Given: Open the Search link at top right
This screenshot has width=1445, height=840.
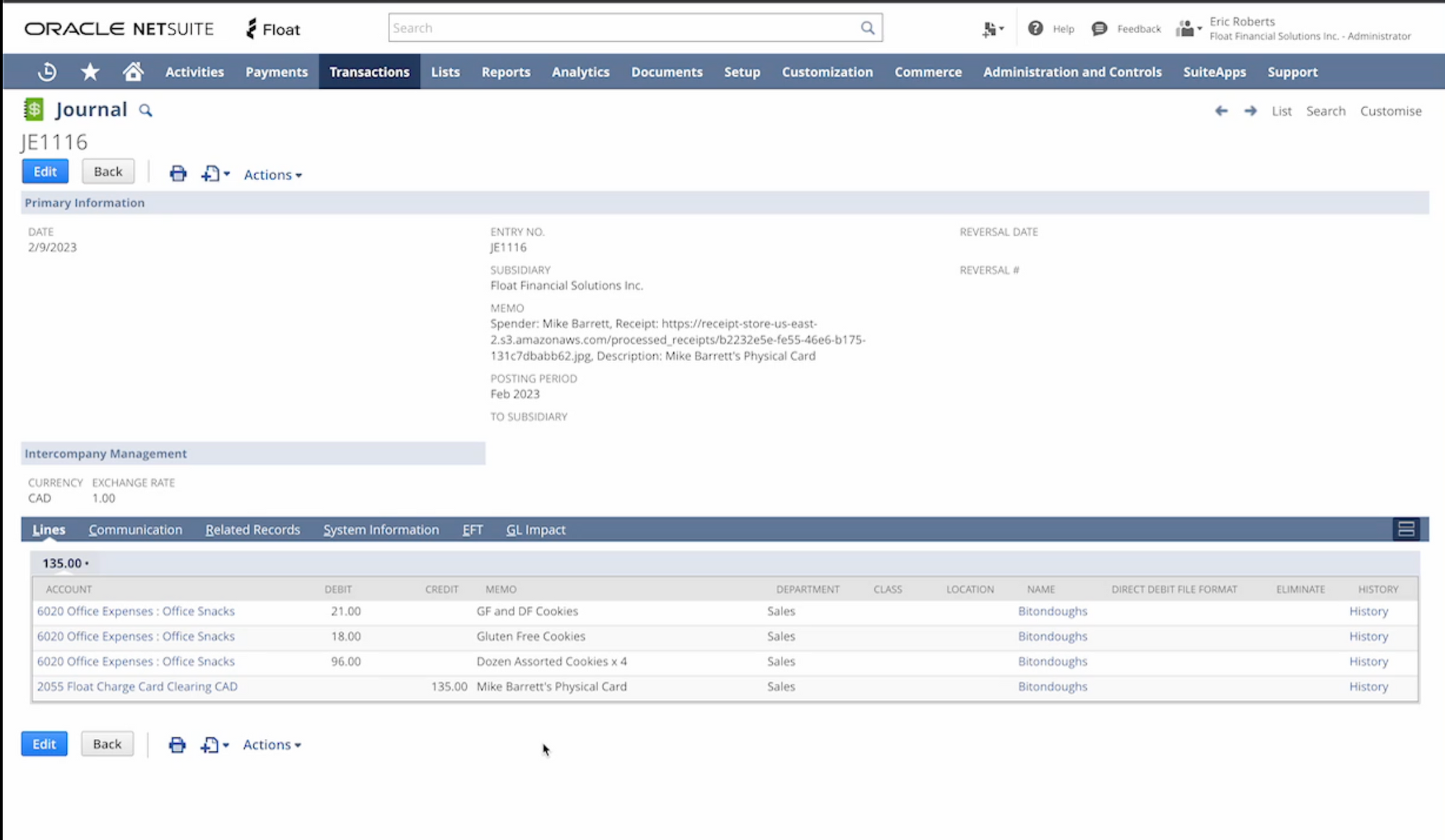Looking at the screenshot, I should [1326, 111].
